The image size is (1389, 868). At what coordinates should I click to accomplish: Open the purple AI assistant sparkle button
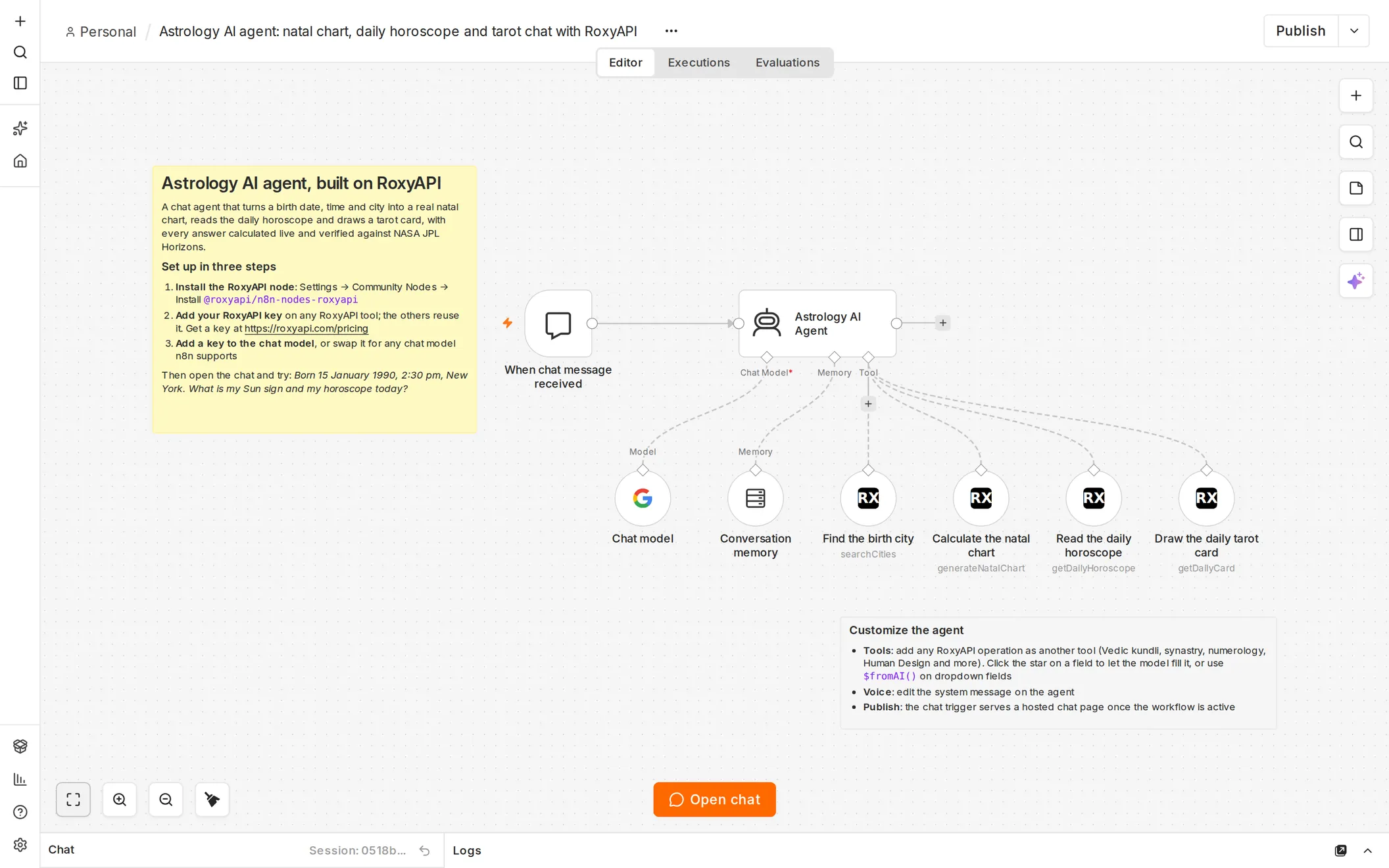(x=1355, y=281)
